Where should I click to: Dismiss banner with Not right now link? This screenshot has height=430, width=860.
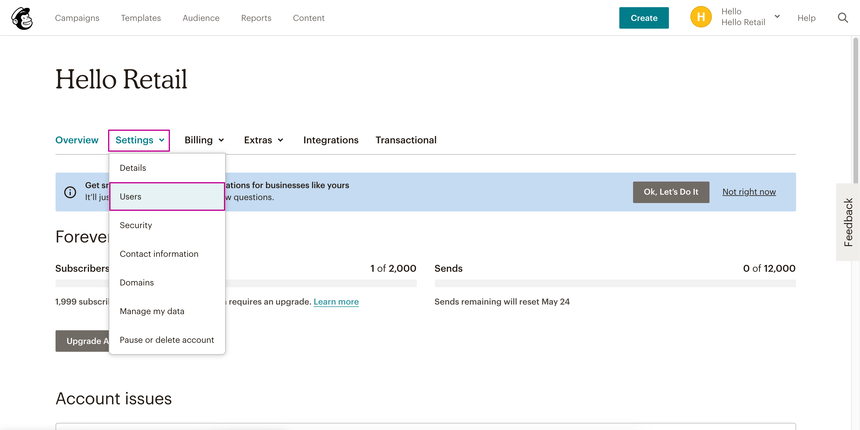click(749, 192)
